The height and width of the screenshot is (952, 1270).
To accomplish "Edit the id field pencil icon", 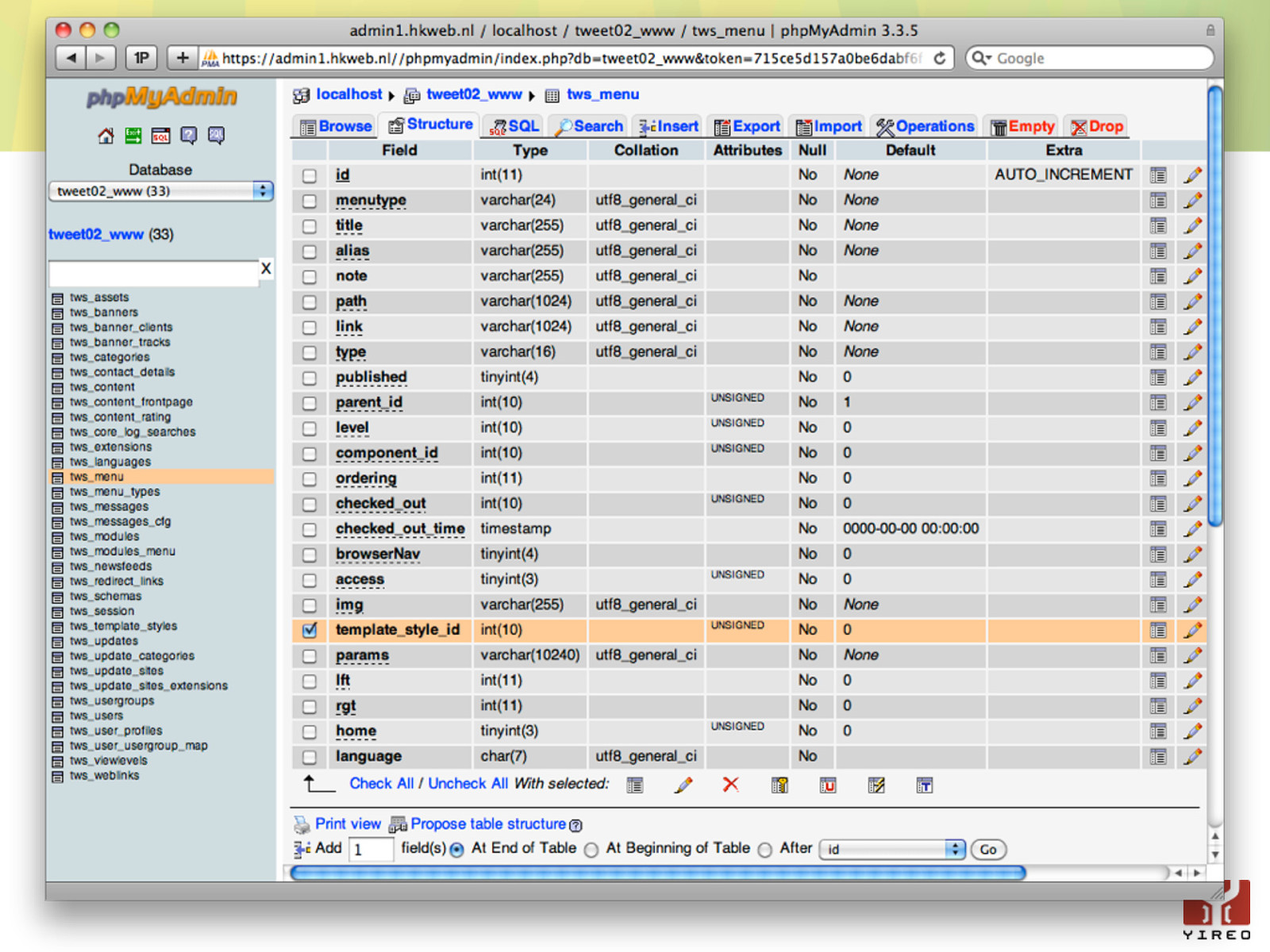I will point(1192,175).
